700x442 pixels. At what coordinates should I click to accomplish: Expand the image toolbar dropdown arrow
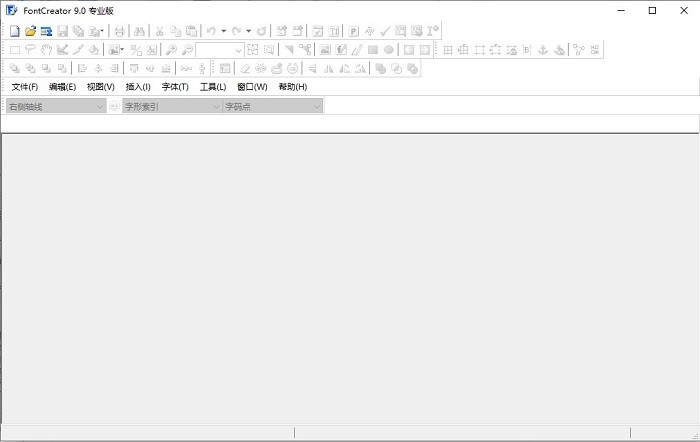[122, 50]
